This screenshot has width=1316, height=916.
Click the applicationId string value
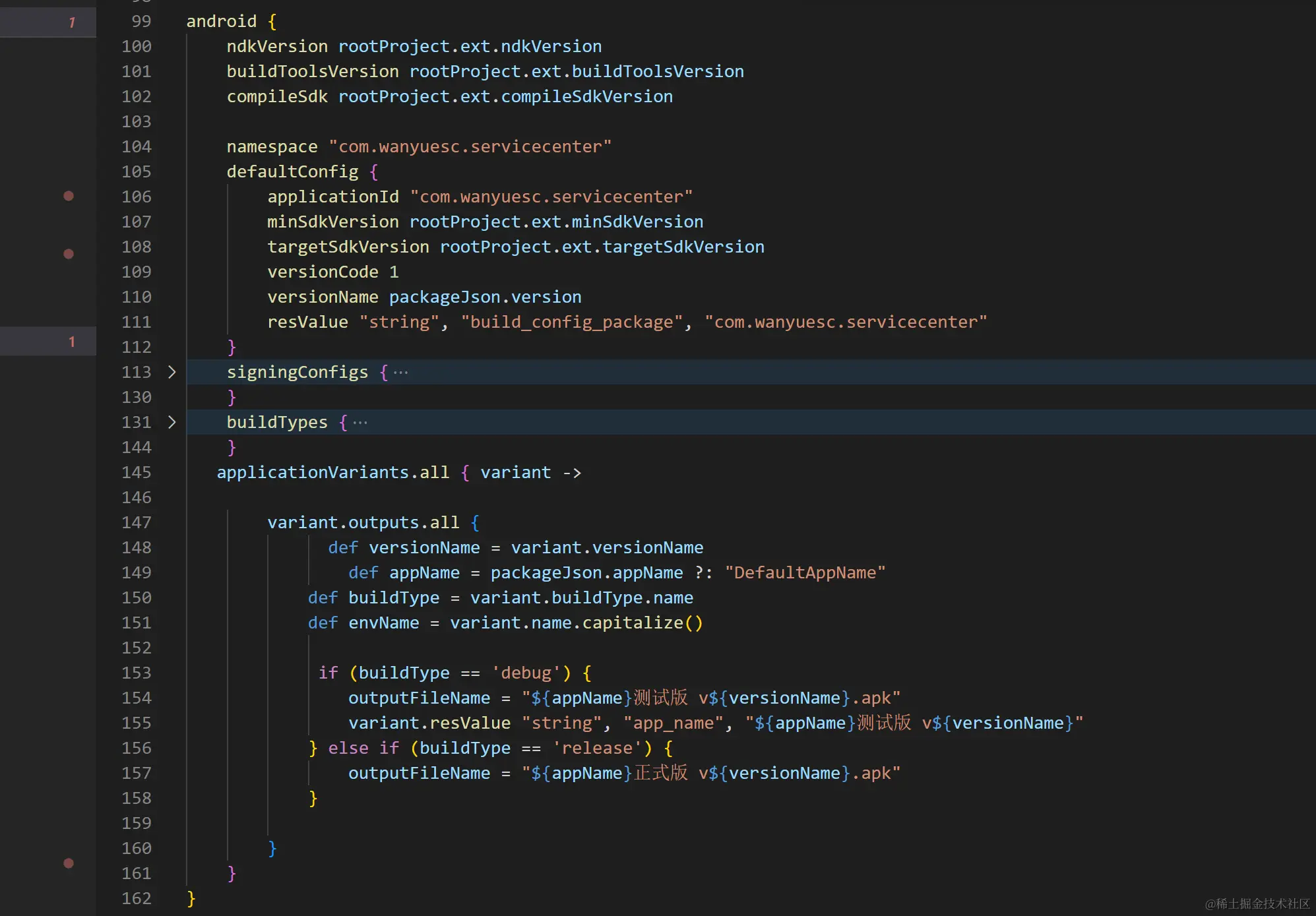click(551, 197)
